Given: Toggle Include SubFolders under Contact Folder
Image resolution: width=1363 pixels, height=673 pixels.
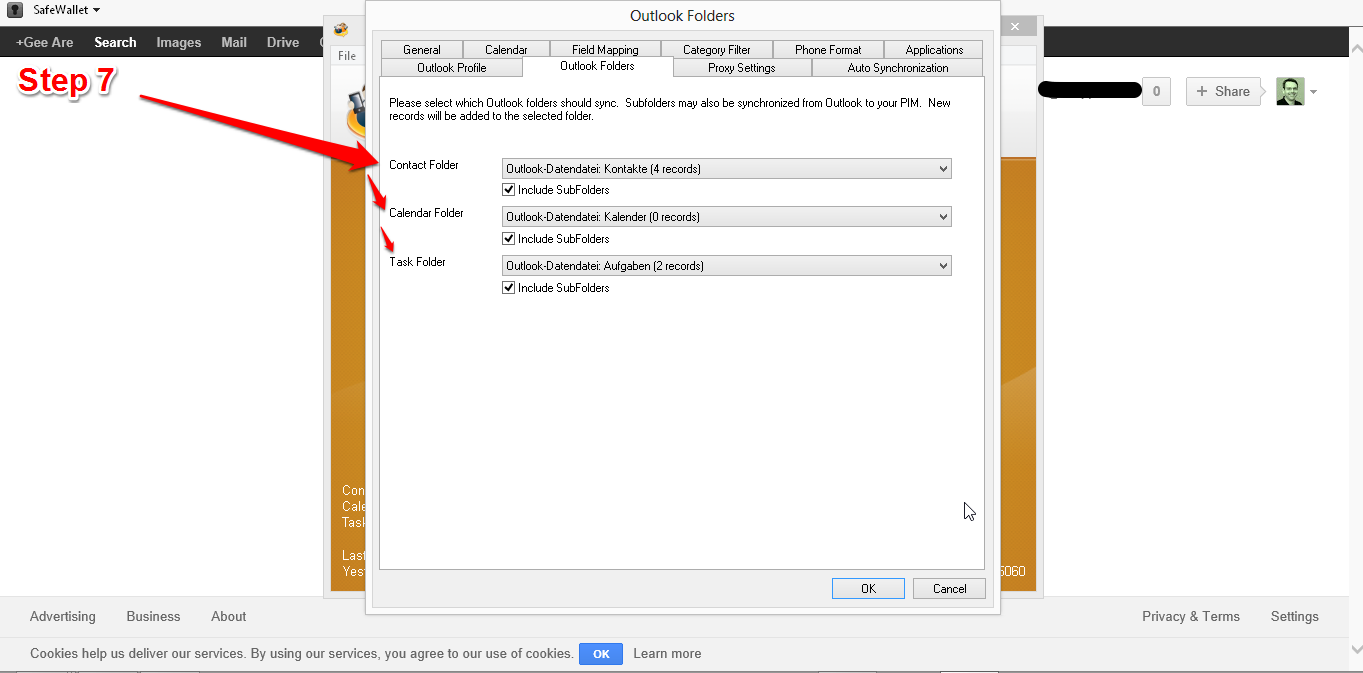Looking at the screenshot, I should pos(509,190).
